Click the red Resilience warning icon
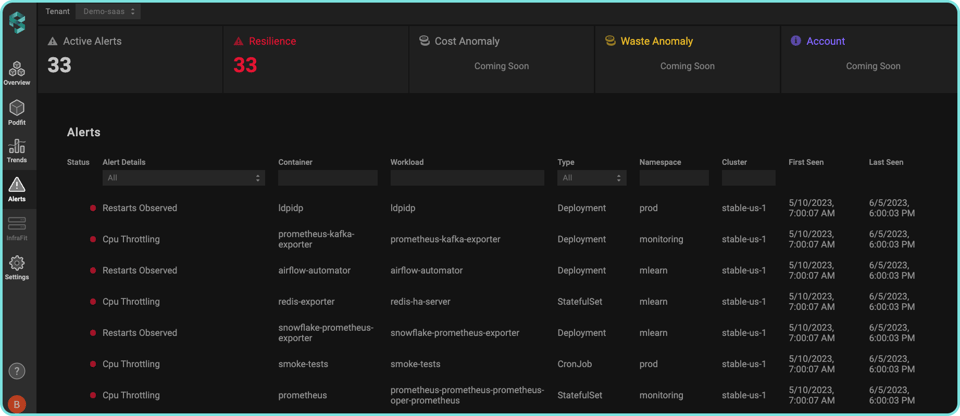Image resolution: width=960 pixels, height=416 pixels. pyautogui.click(x=239, y=42)
